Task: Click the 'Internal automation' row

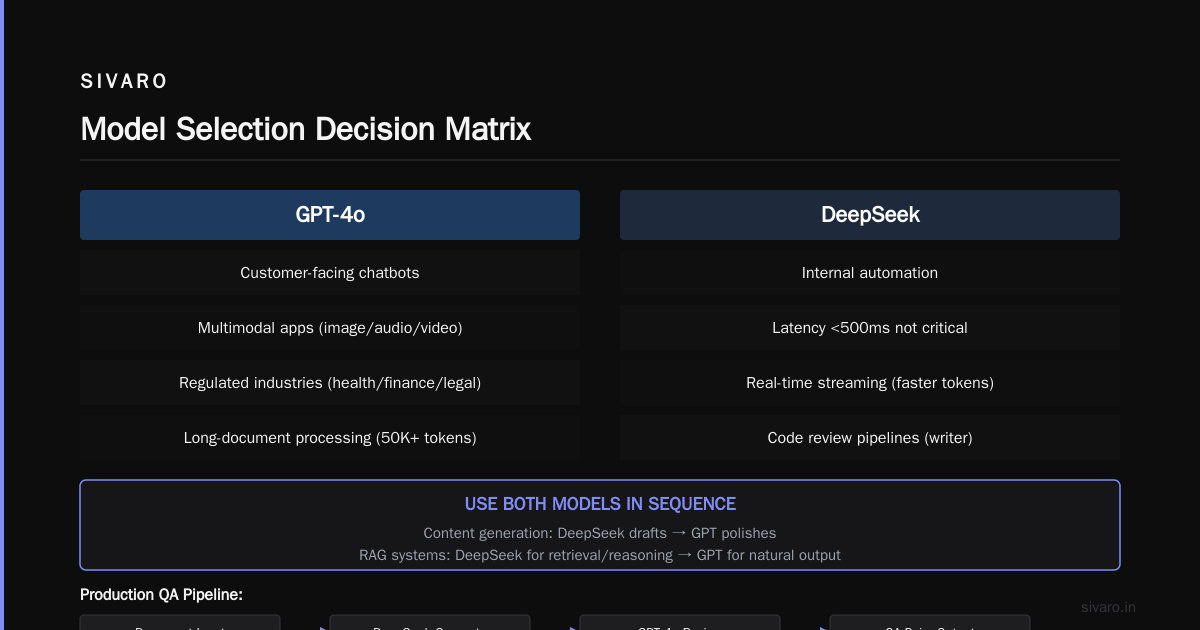Action: point(870,272)
